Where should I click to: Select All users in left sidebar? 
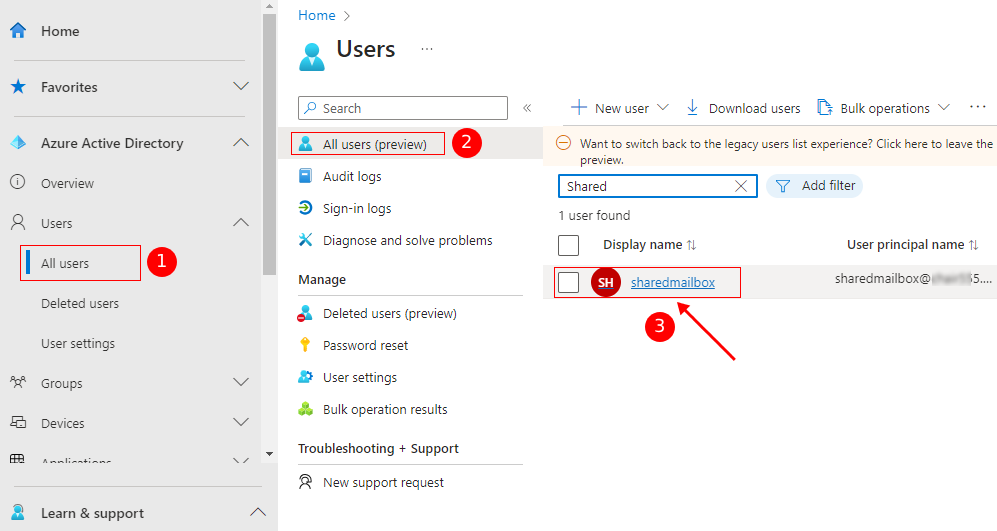pyautogui.click(x=65, y=264)
